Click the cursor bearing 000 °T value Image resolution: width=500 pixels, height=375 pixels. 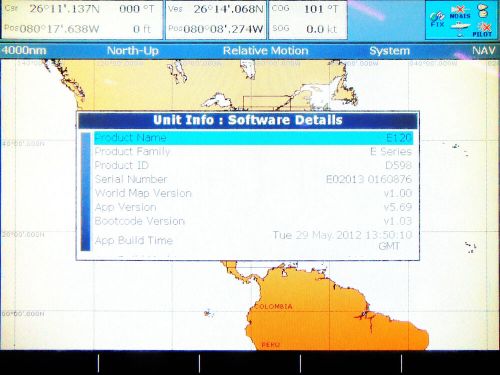click(137, 9)
